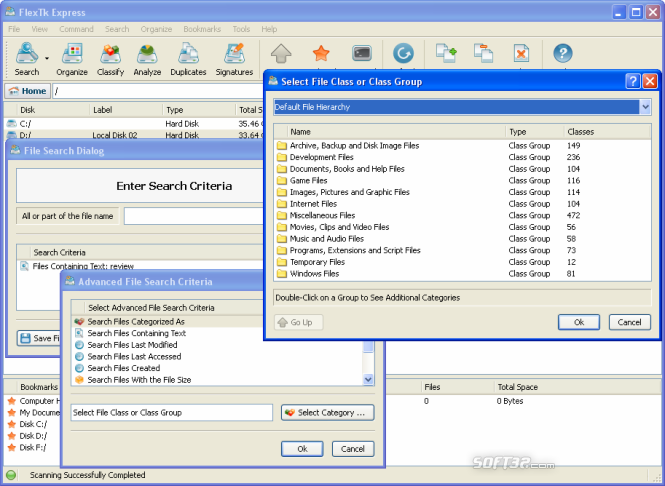Click Cancel in Advanced File Search Criteria
665x486 pixels.
pyautogui.click(x=353, y=449)
